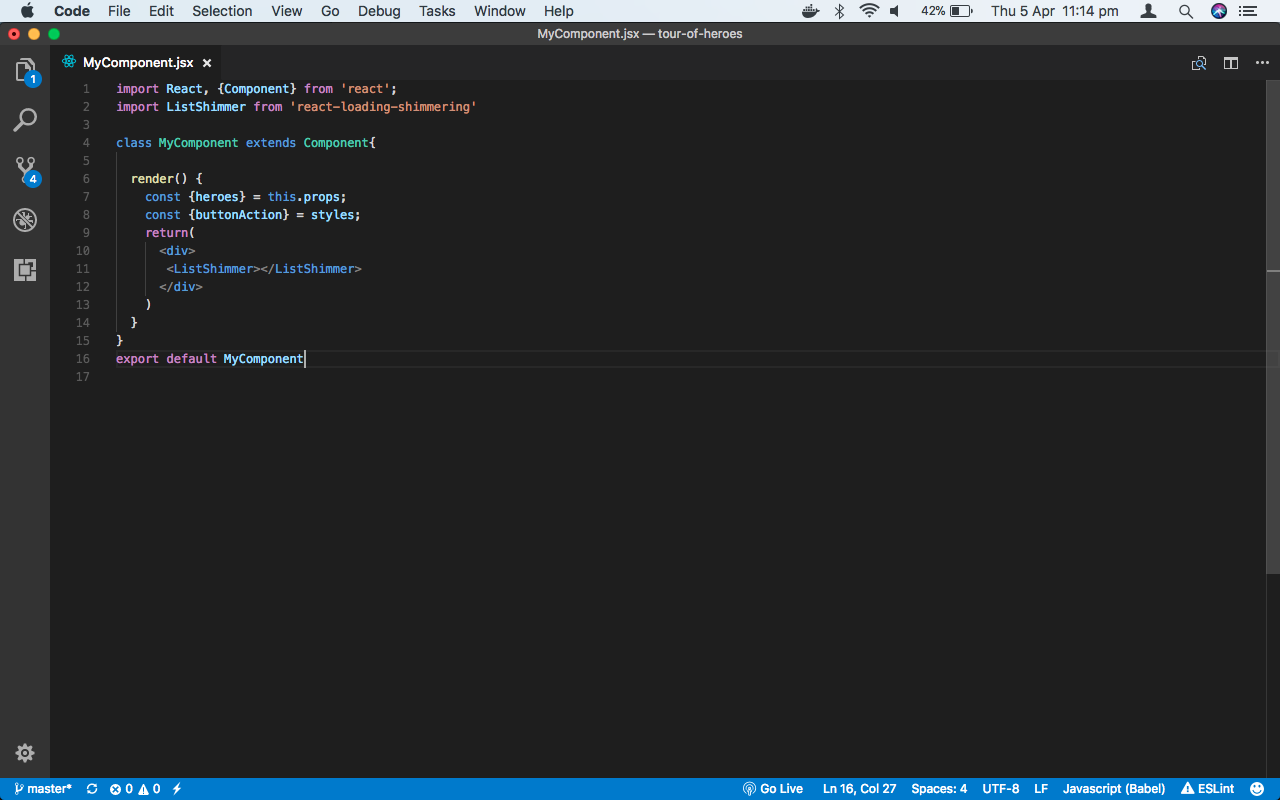Click 'react-loading-shimmering' import string

tap(383, 107)
